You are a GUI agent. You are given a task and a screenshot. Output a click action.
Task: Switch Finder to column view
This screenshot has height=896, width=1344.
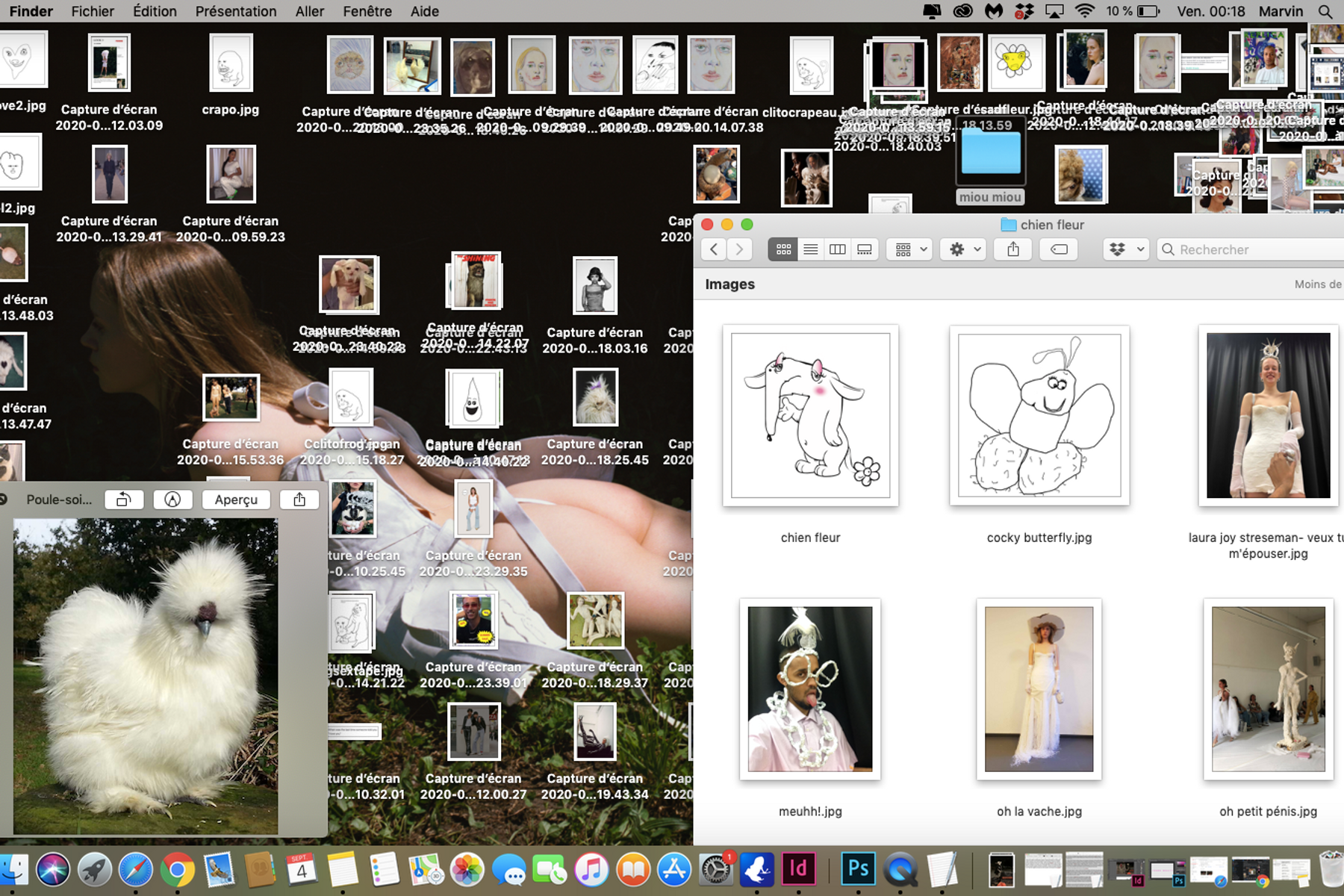click(837, 249)
